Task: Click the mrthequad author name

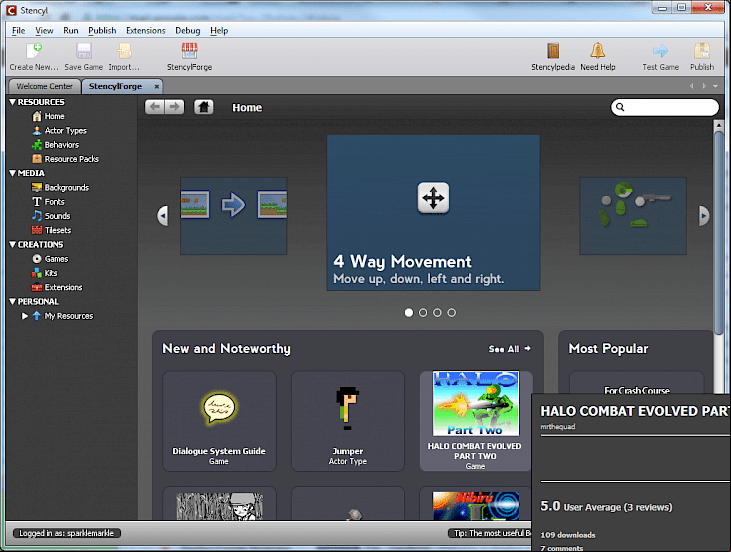Action: 558,427
